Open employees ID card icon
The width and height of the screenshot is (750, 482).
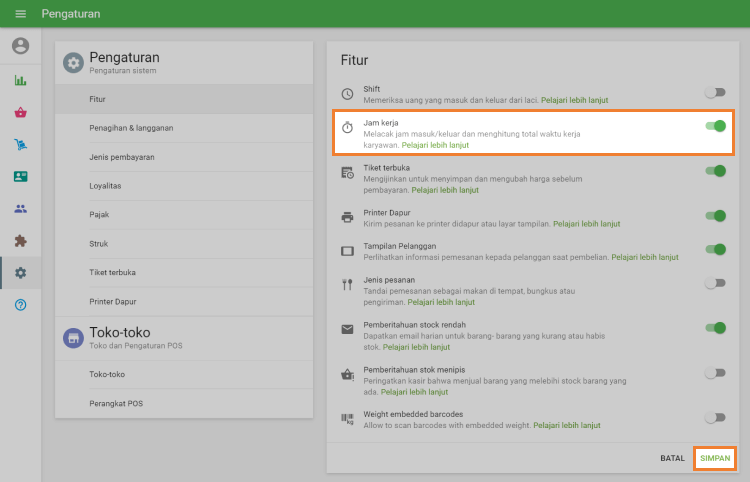click(20, 177)
